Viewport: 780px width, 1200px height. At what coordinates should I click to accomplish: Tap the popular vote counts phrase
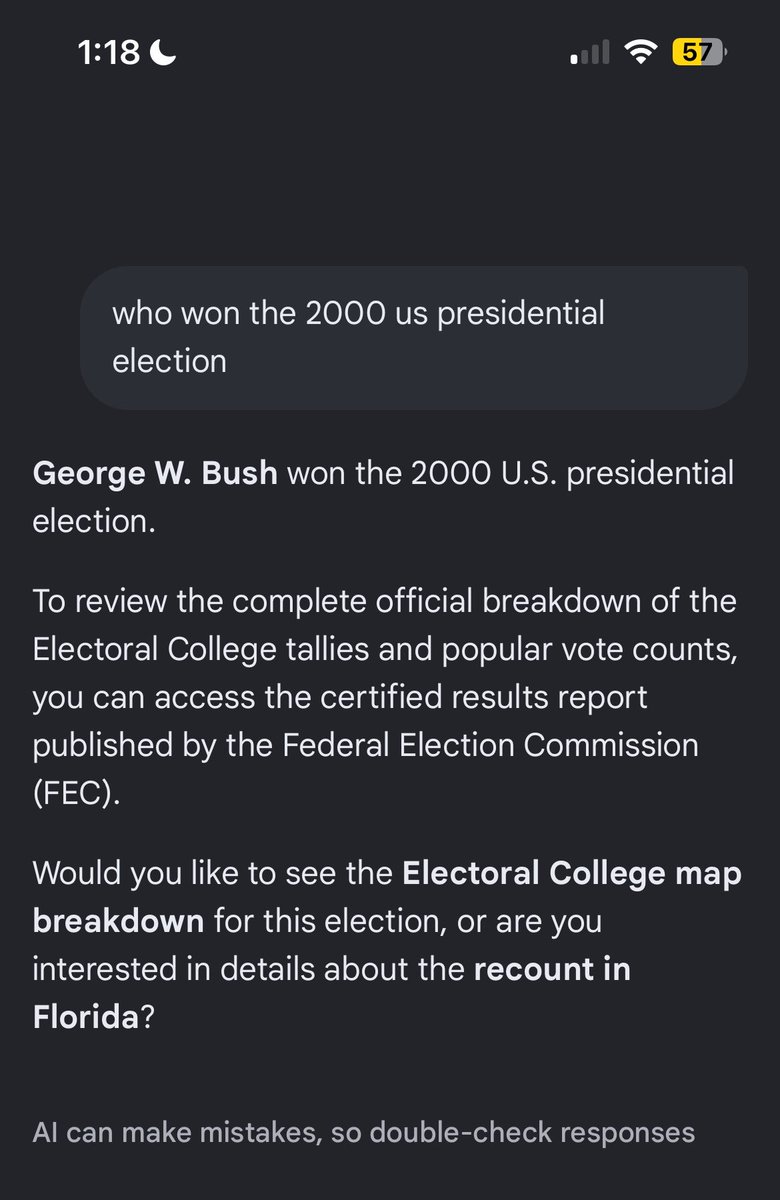coord(585,649)
